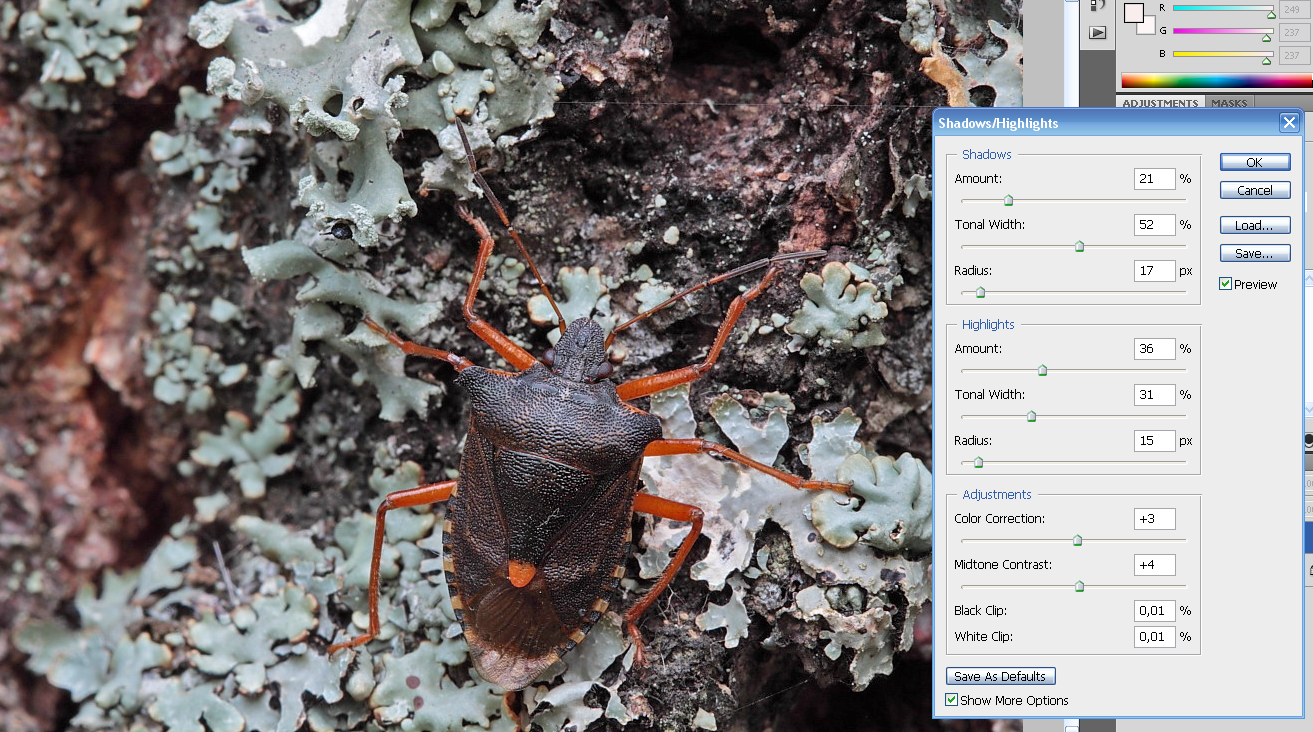The image size is (1313, 732).
Task: Click the foreground color swatch
Action: (x=1133, y=12)
